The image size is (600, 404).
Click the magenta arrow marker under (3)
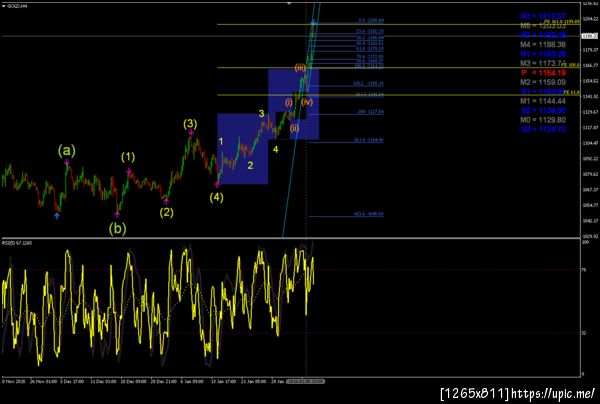click(191, 133)
